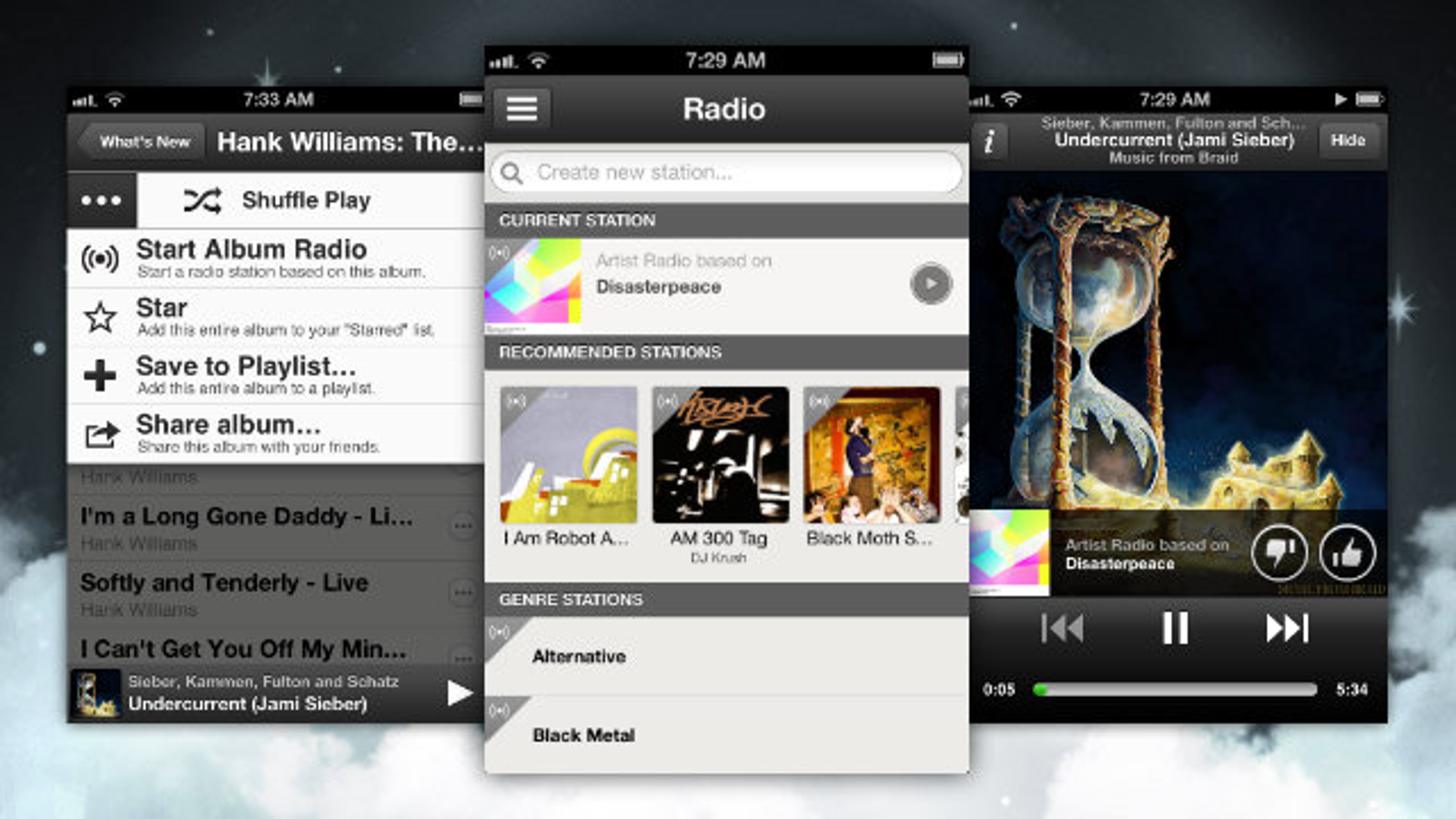Click the battery icon in Radio status bar
1456x819 pixels.
pos(947,61)
